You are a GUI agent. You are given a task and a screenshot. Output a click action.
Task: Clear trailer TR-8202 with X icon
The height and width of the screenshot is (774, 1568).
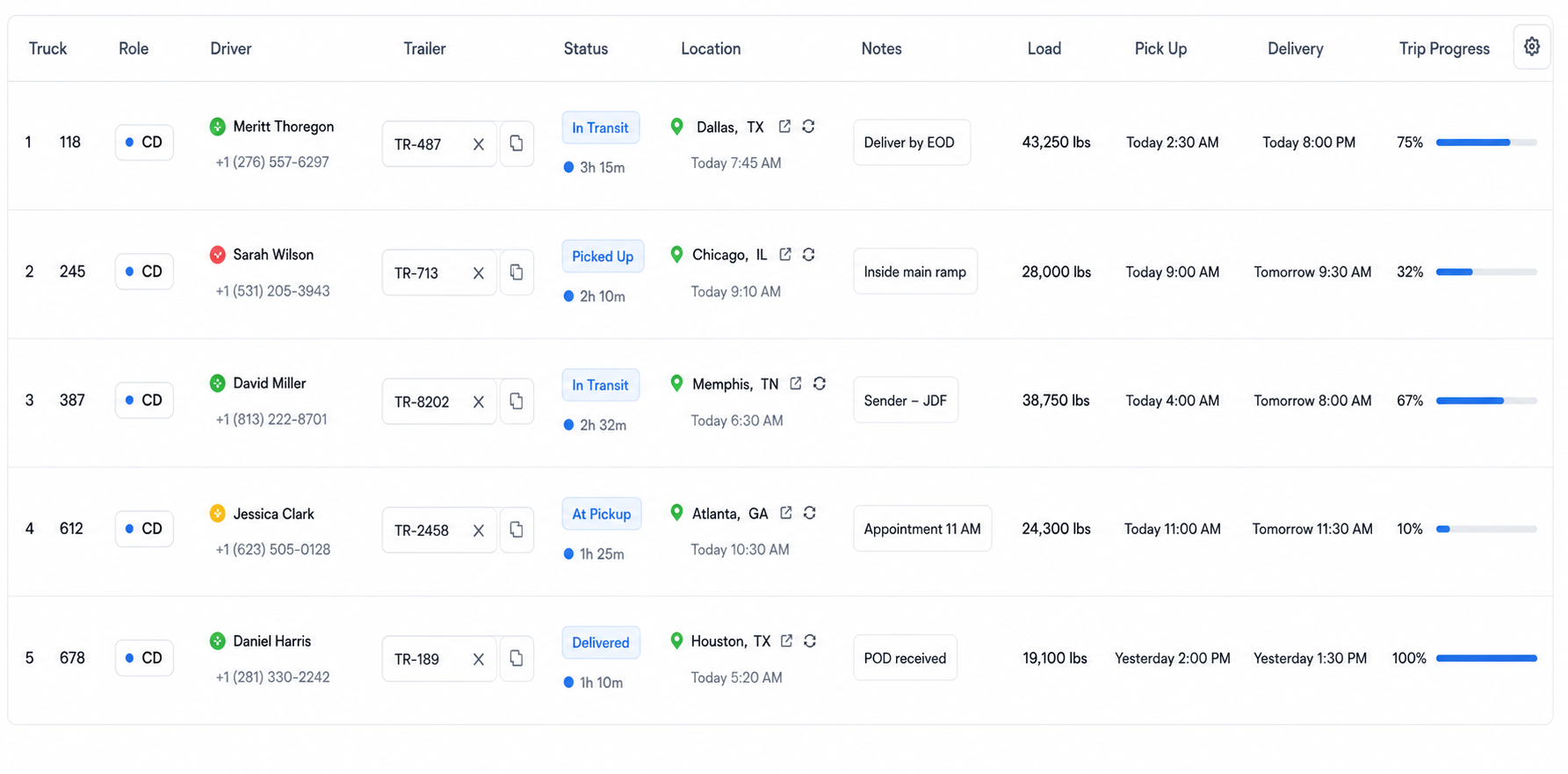[478, 401]
